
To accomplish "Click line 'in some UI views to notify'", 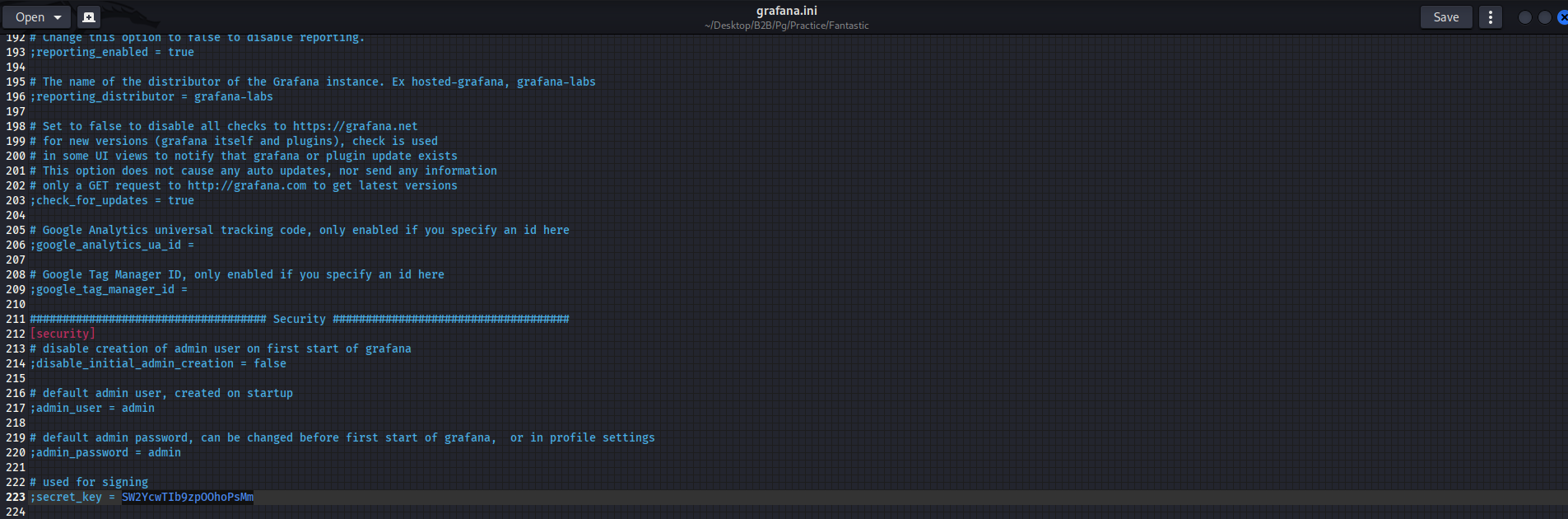I will [x=244, y=156].
